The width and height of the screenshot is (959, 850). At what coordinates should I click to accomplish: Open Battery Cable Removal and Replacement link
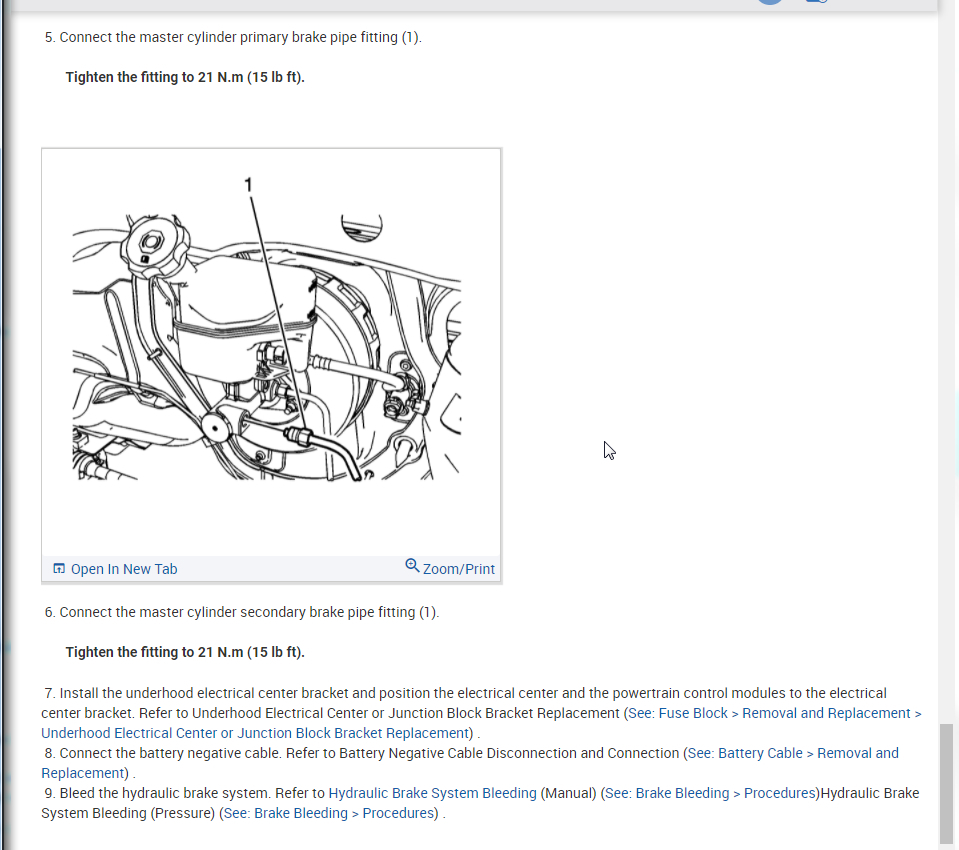pyautogui.click(x=793, y=753)
